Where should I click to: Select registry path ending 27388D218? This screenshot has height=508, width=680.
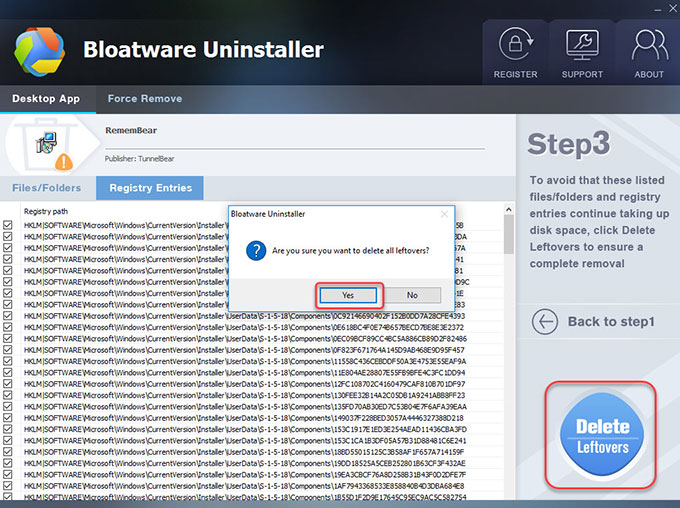coord(244,418)
